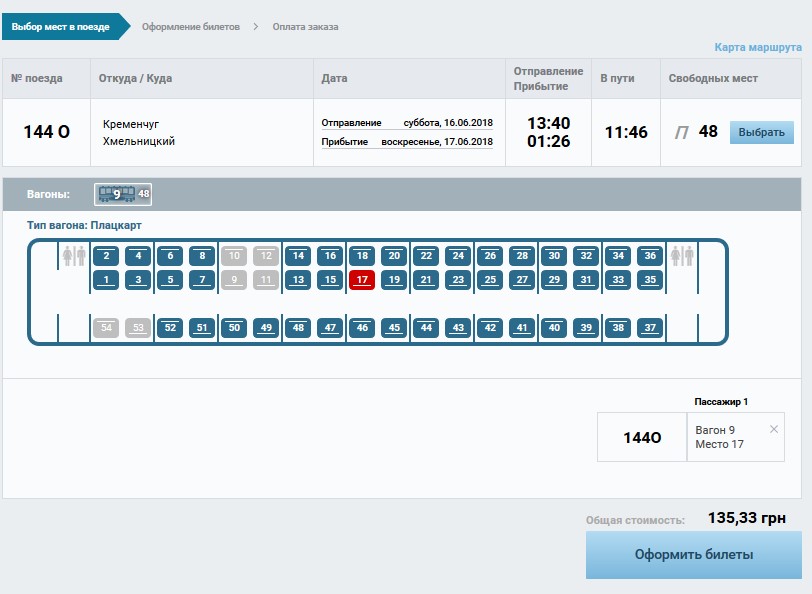Pick side seat 46
This screenshot has width=812, height=594.
click(x=362, y=328)
